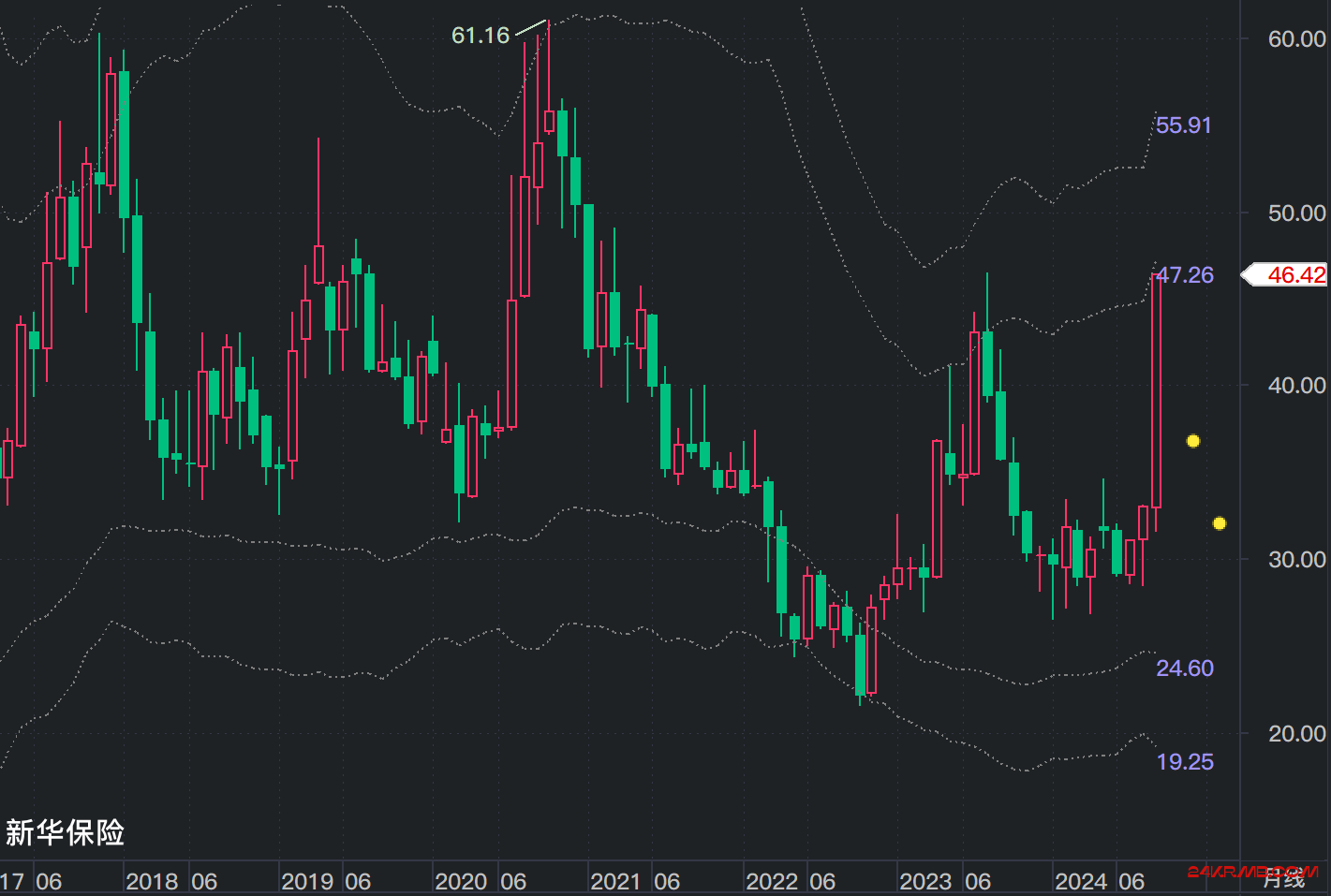Click the 06 label following 2020
Screen dimensions: 1331x896
[513, 882]
